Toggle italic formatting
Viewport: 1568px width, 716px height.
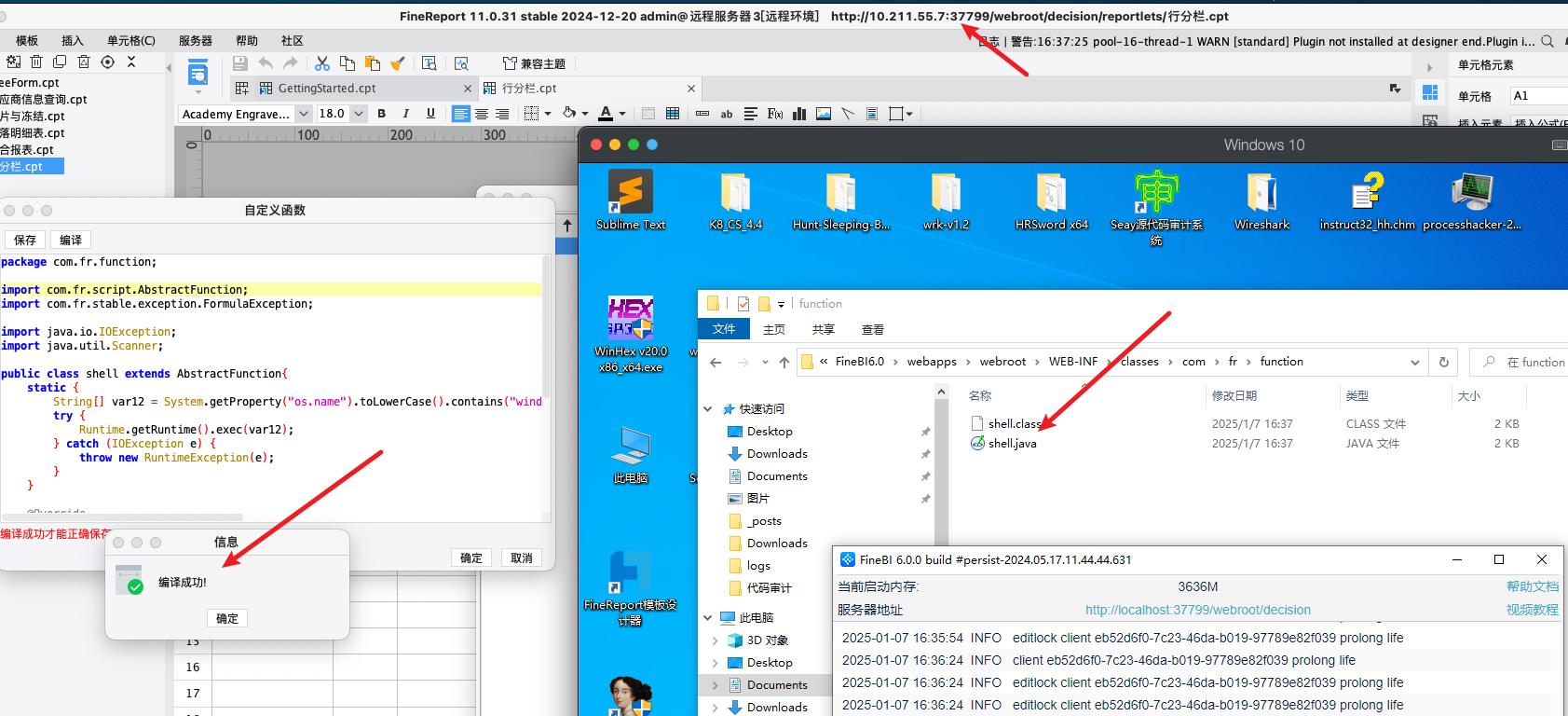point(406,114)
